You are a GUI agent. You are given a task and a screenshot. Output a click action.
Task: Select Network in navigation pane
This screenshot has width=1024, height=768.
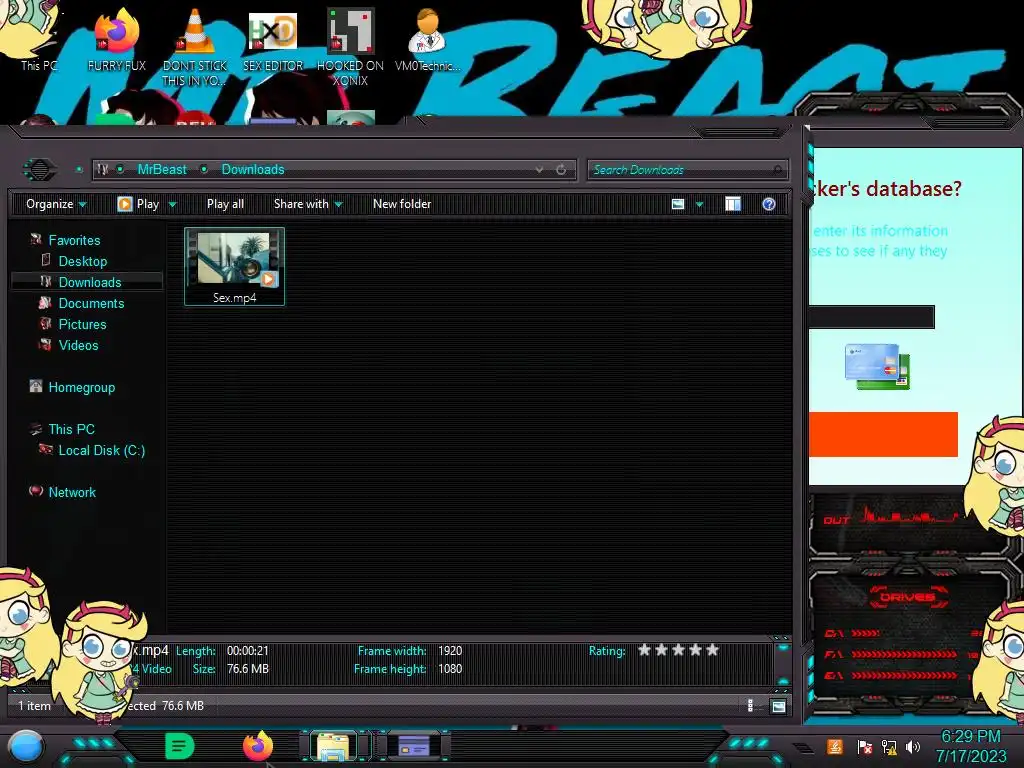point(72,492)
